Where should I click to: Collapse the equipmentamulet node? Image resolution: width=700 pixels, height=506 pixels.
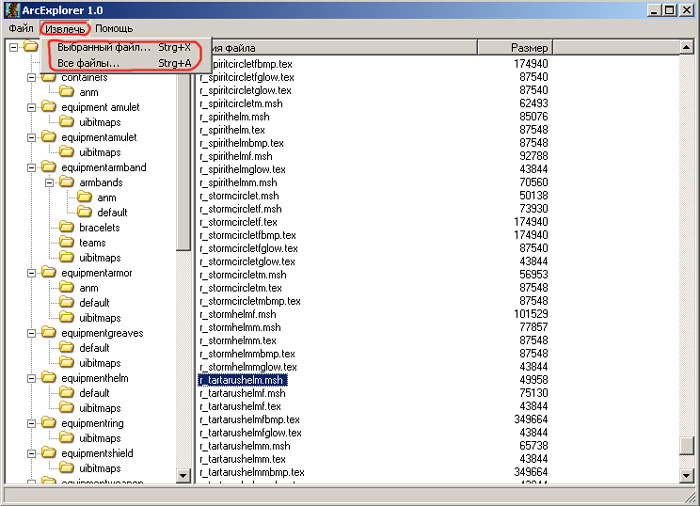(x=31, y=138)
